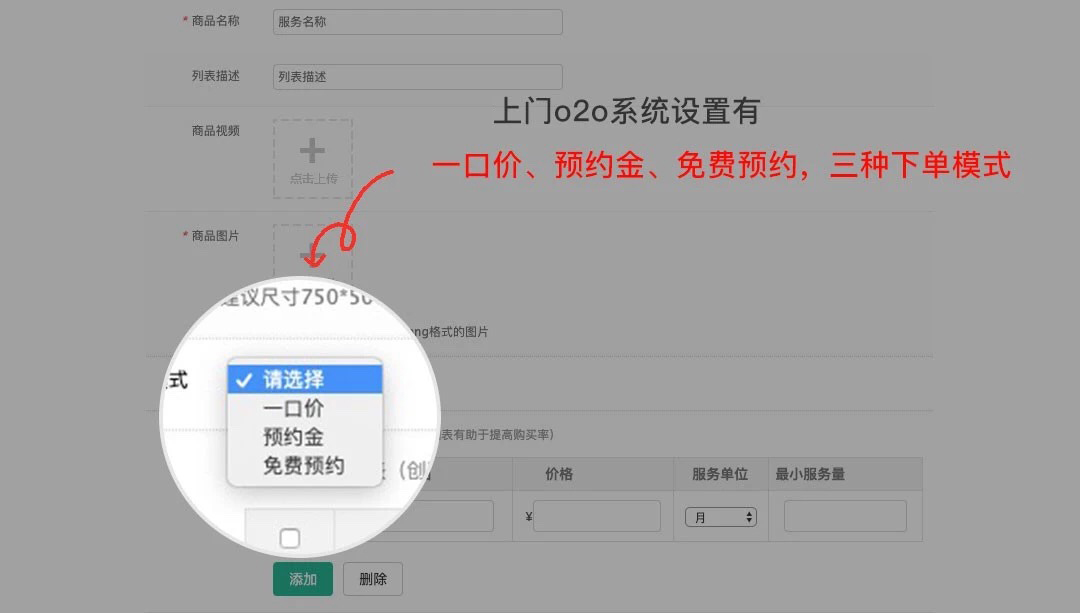Select 请选择 in the open dropdown list

tap(305, 379)
